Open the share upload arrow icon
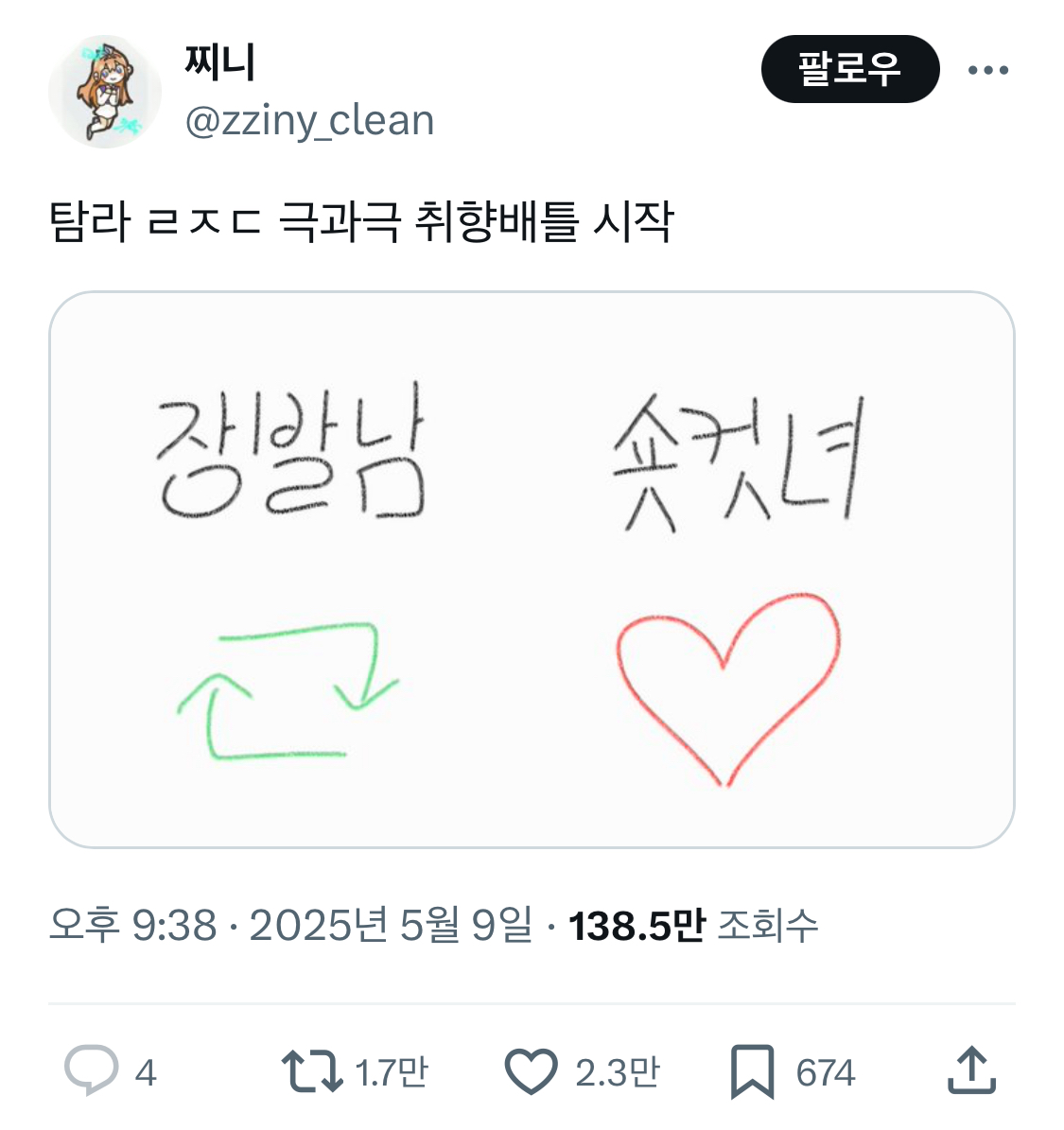The height and width of the screenshot is (1130, 1064). click(x=971, y=1070)
